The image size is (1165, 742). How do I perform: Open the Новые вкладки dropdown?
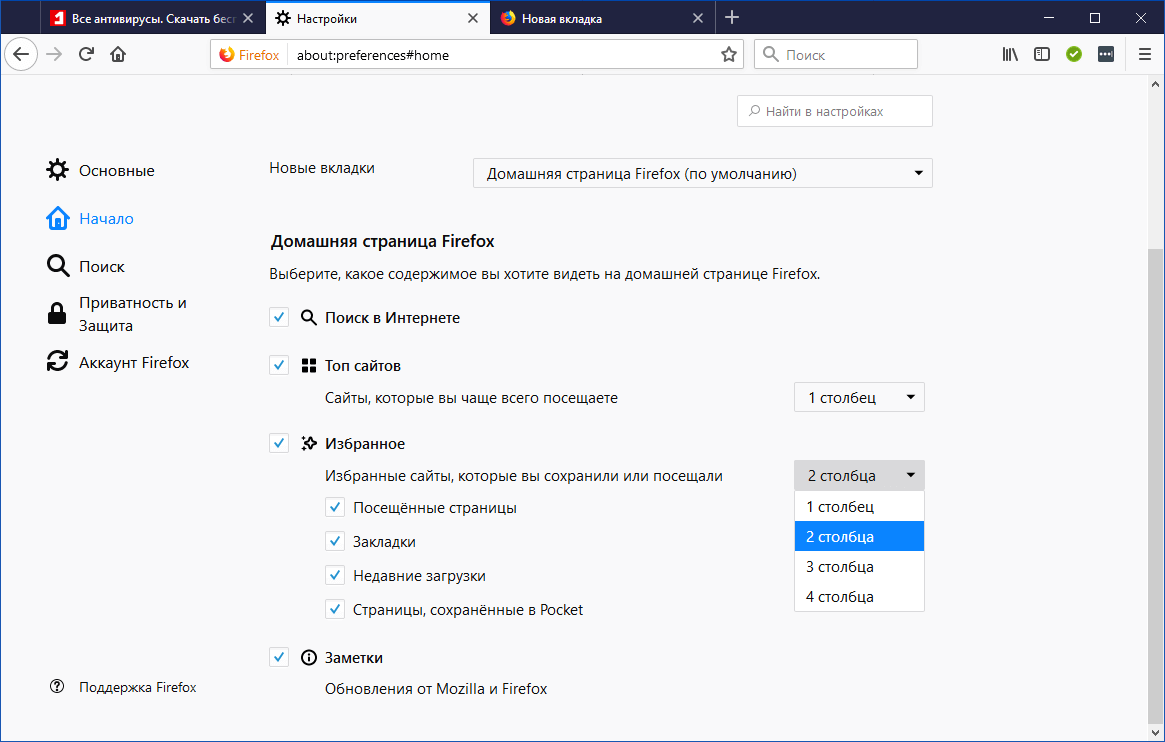pyautogui.click(x=702, y=174)
